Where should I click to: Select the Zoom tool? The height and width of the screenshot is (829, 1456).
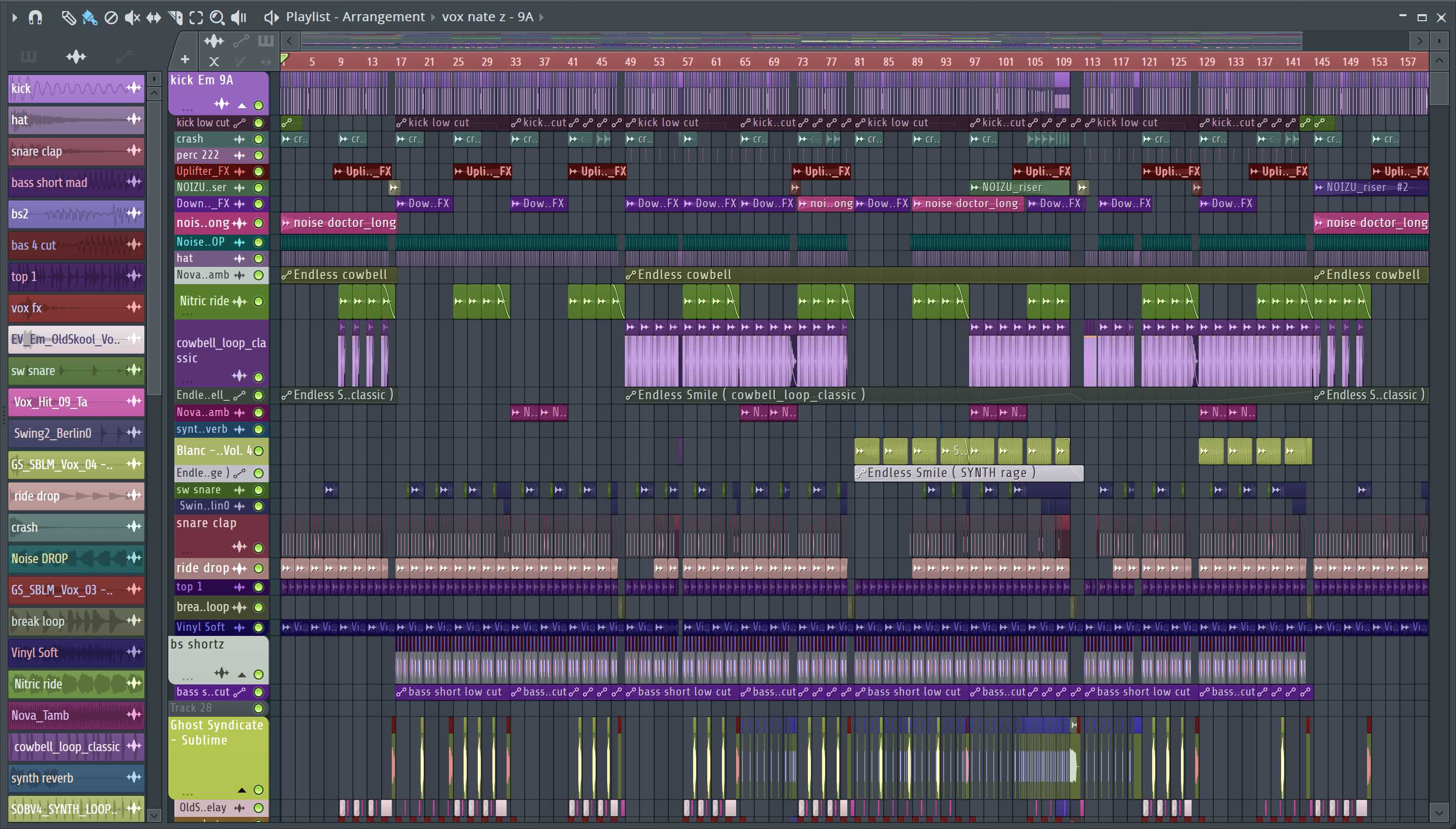217,18
